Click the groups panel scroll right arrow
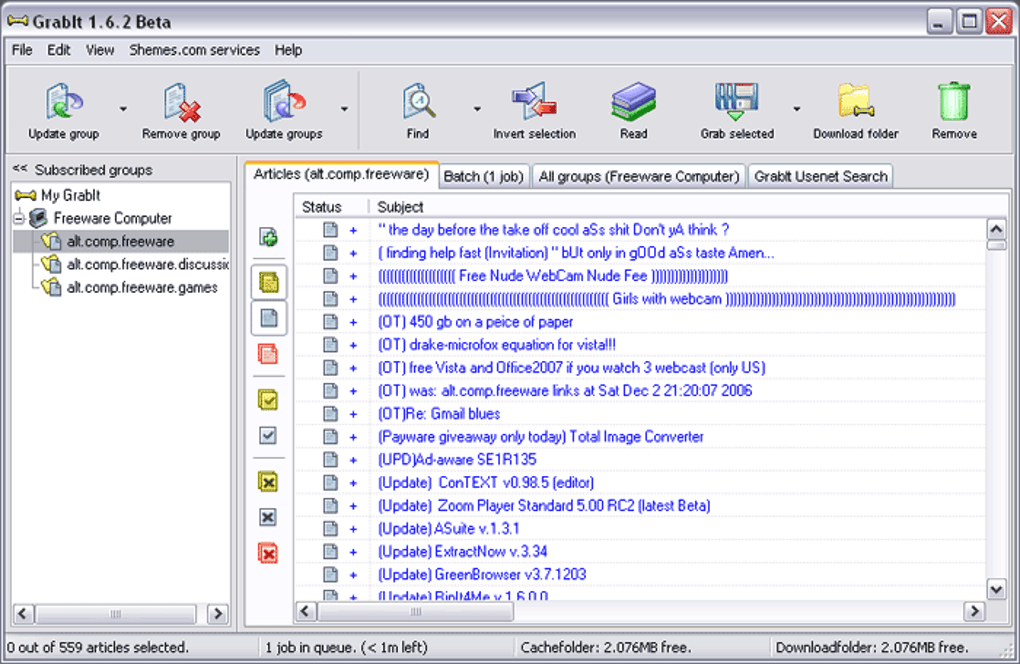 coord(217,614)
